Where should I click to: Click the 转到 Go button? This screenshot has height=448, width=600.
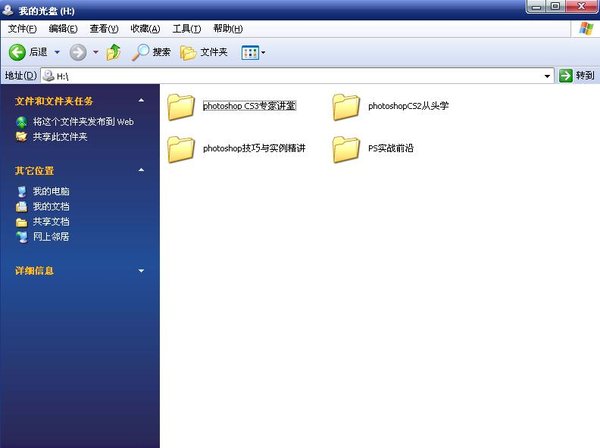(577, 76)
